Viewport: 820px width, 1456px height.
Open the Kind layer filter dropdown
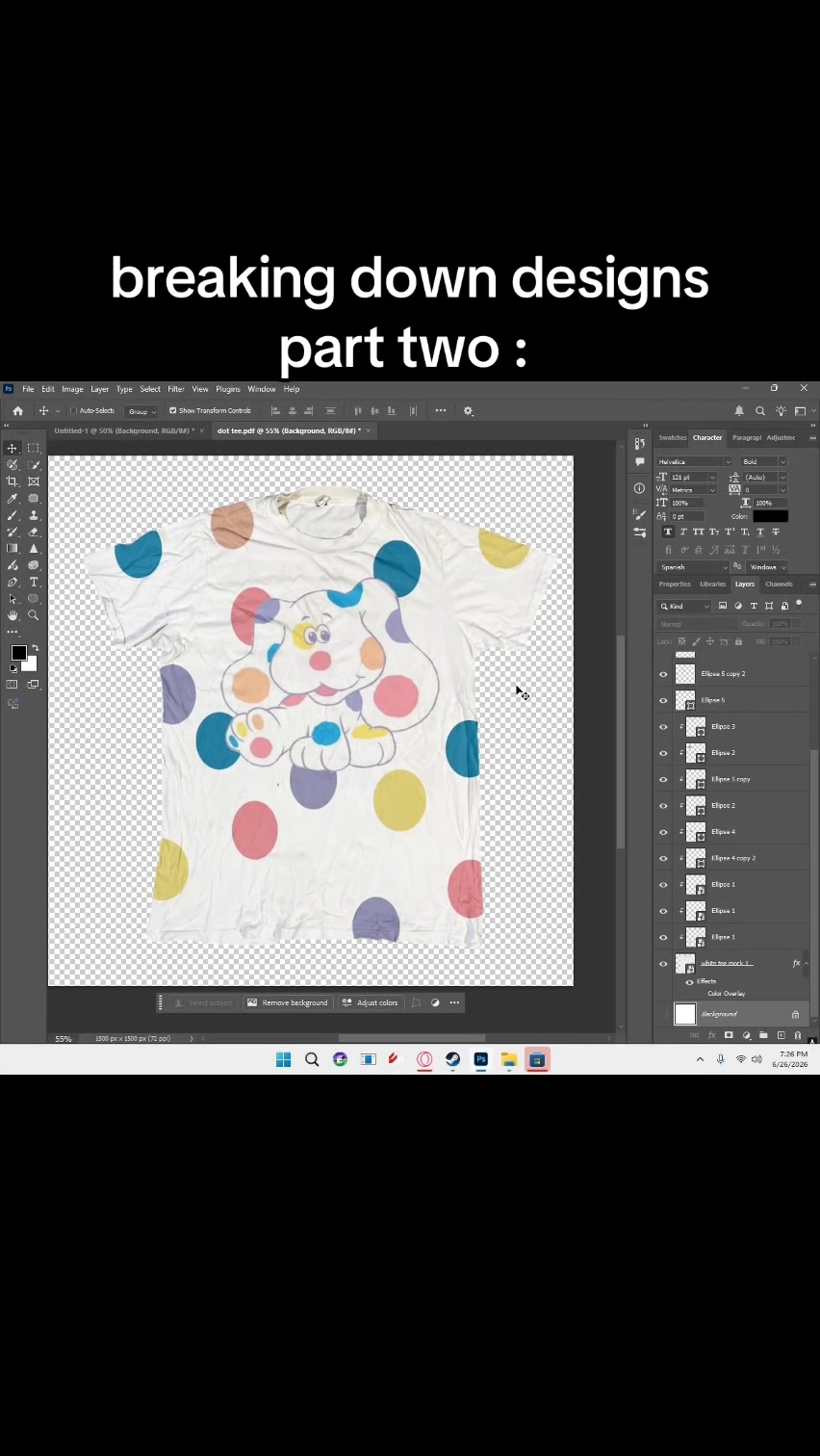point(685,606)
